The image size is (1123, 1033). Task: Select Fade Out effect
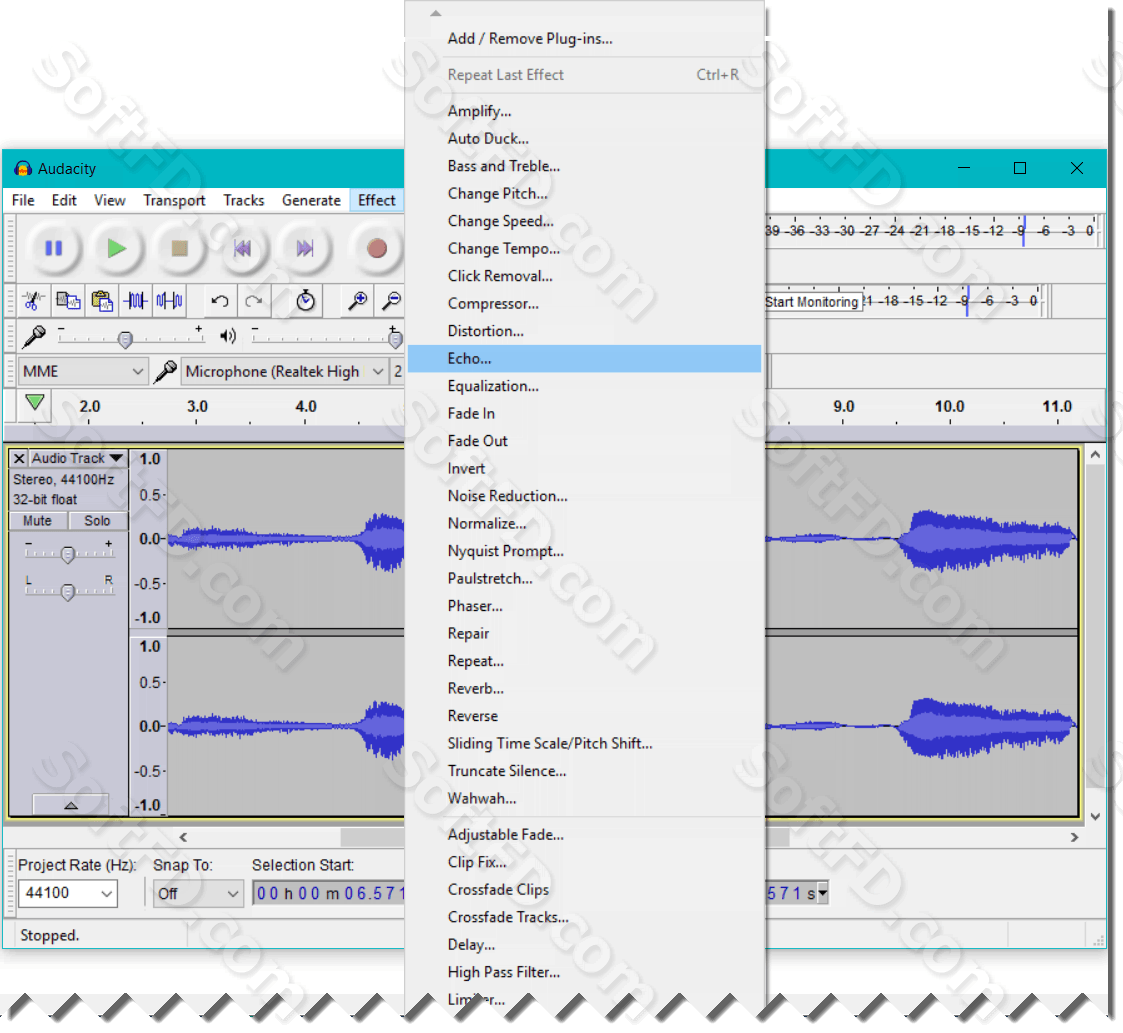[x=584, y=441]
